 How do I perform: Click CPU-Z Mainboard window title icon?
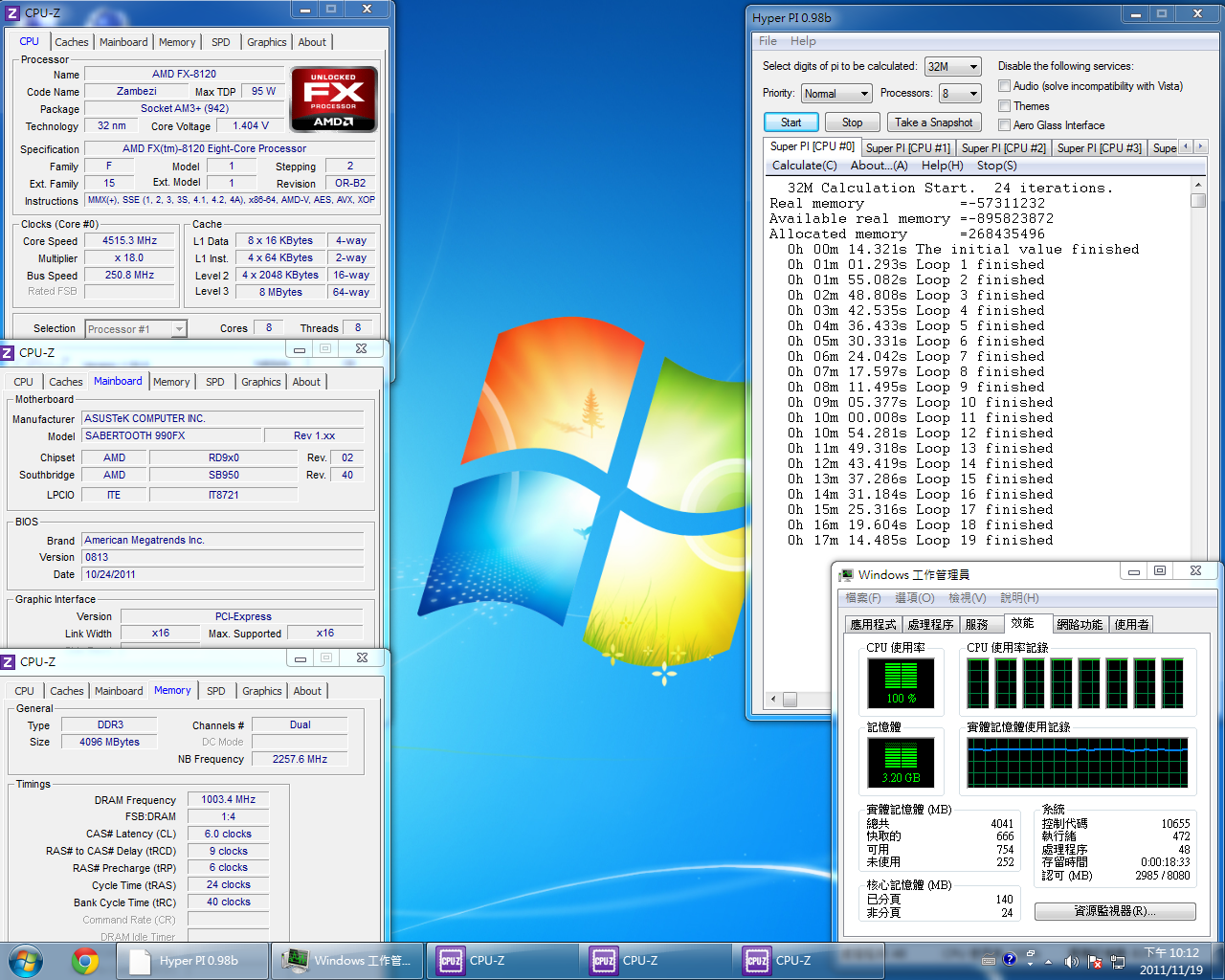(x=8, y=352)
